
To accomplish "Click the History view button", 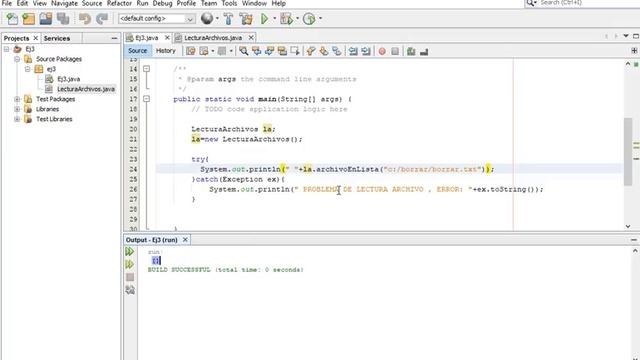I will click(165, 51).
